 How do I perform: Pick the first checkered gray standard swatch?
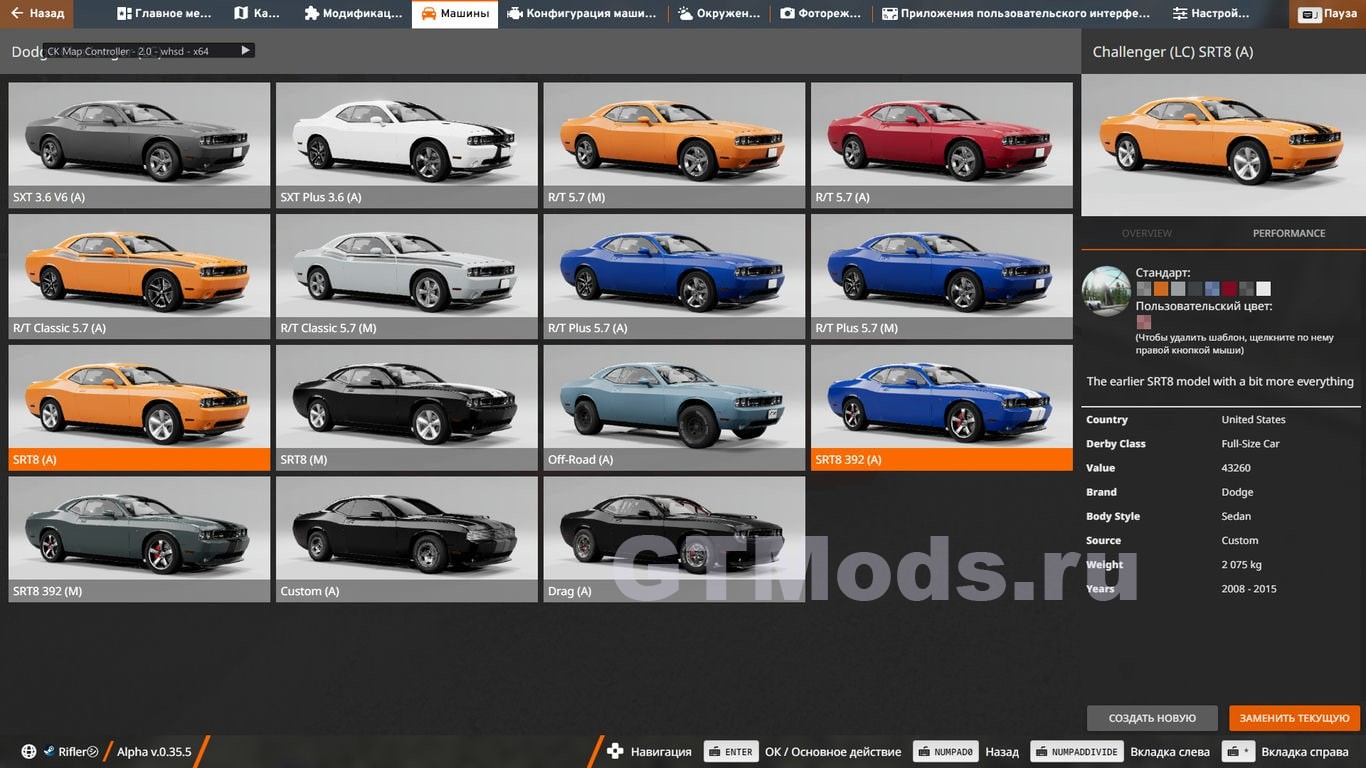click(1144, 289)
